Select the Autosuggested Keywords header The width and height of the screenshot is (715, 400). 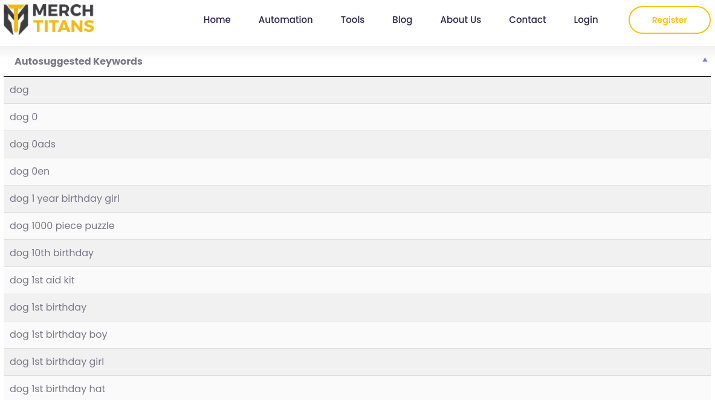click(78, 61)
